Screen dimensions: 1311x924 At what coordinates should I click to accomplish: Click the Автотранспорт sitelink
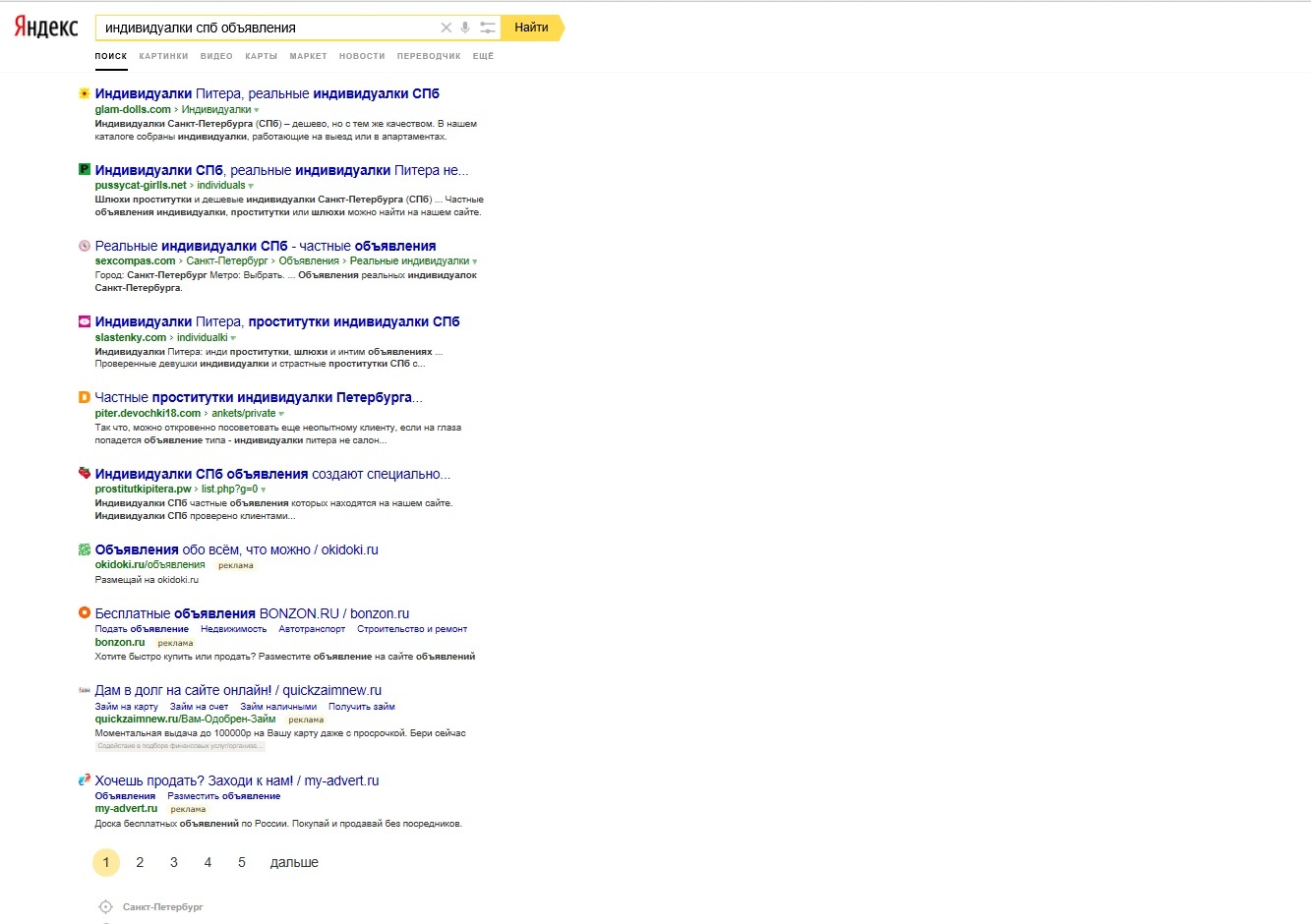312,629
